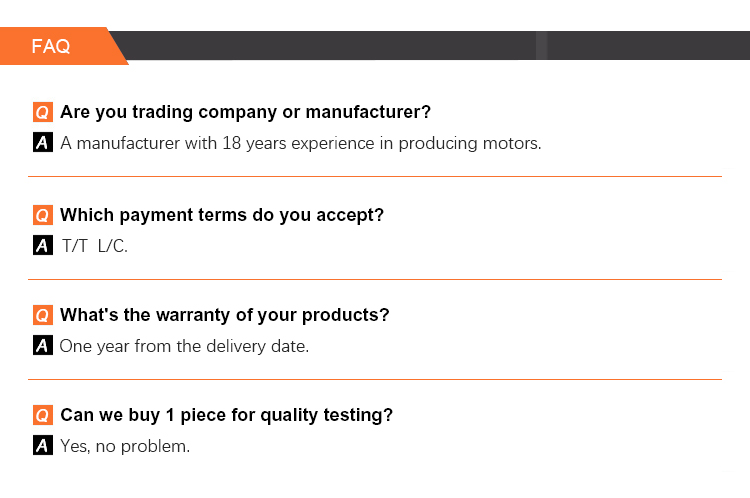
Task: Open 'Which payment terms do you accept?' question
Action: (222, 215)
